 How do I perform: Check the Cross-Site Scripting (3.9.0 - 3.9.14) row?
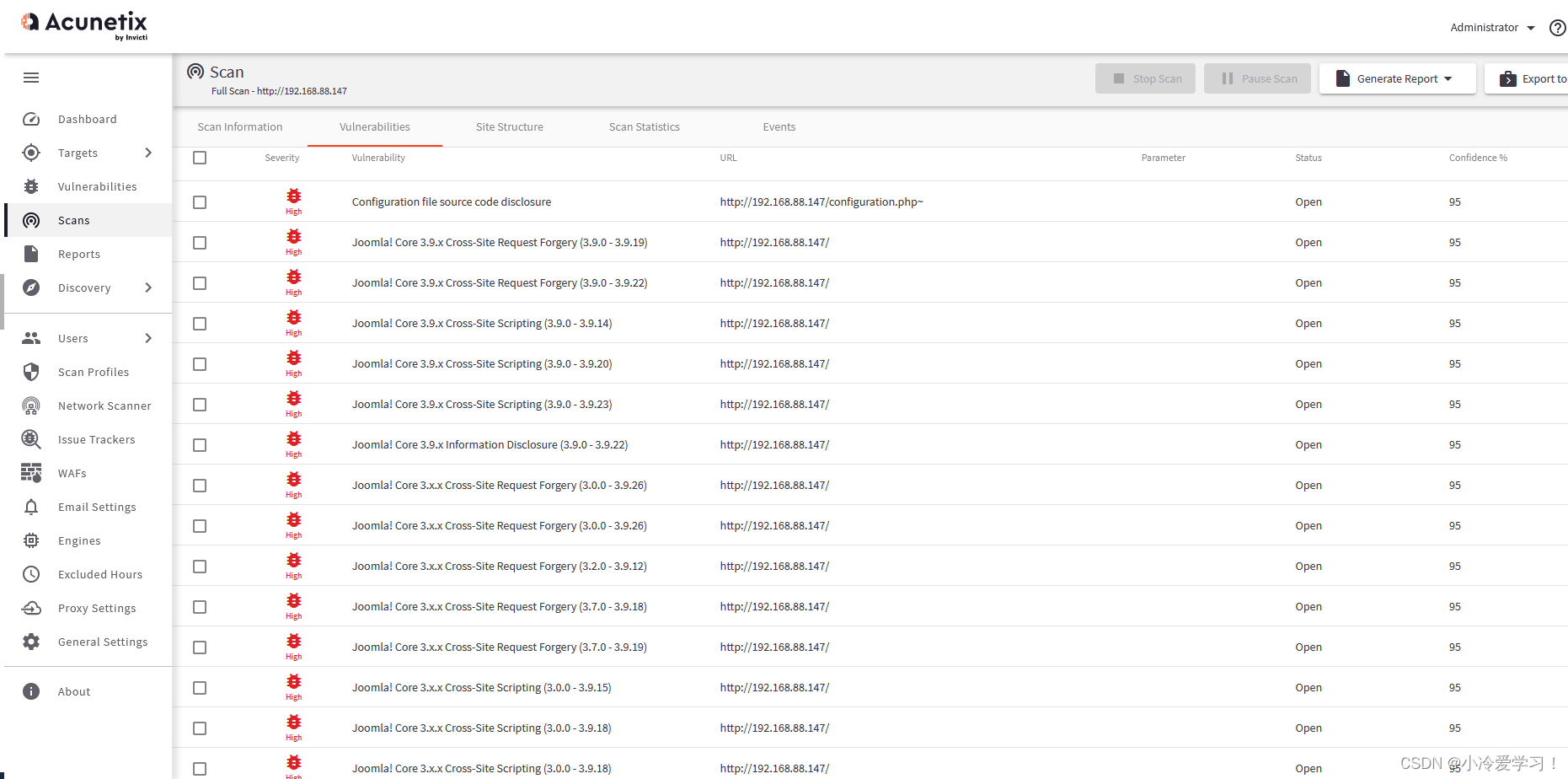pos(200,324)
